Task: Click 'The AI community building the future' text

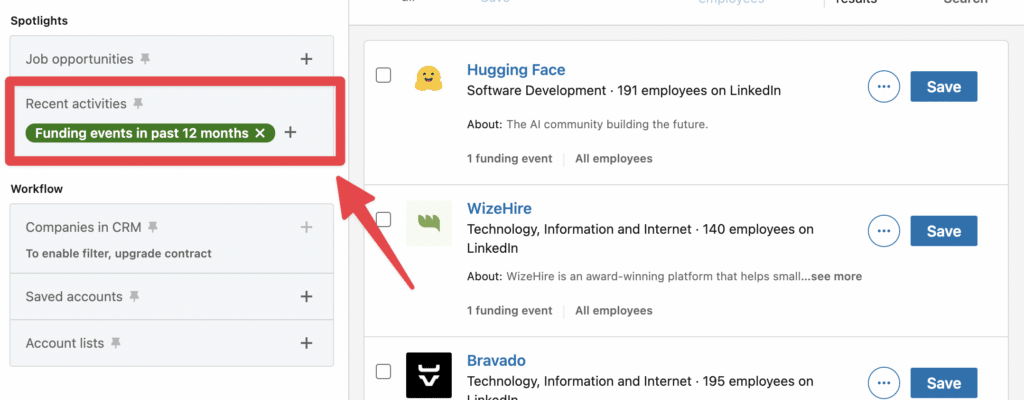Action: coord(607,124)
